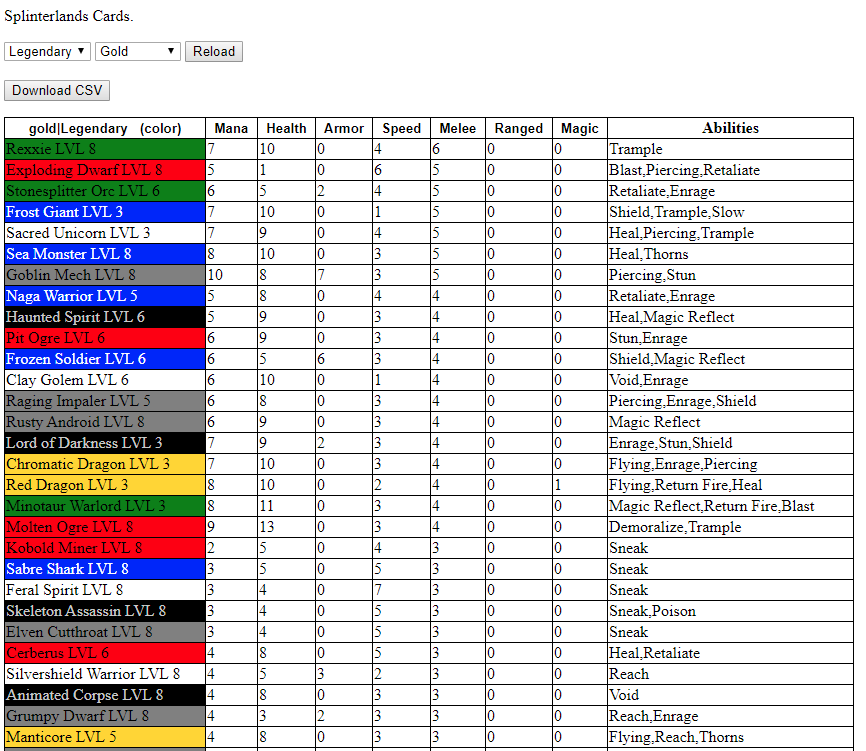Screen dimensions: 866x751
Task: Open the Gold foil dropdown
Action: pyautogui.click(x=138, y=51)
